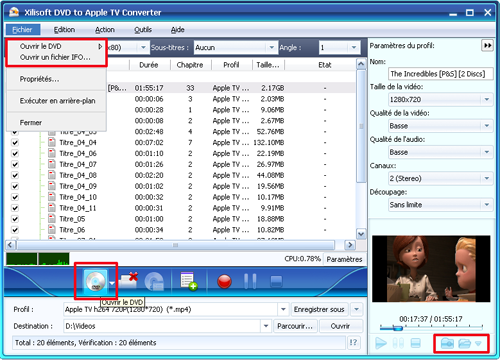This screenshot has width=500, height=360.
Task: Expand snapshot options arrow under preview
Action: [x=478, y=343]
